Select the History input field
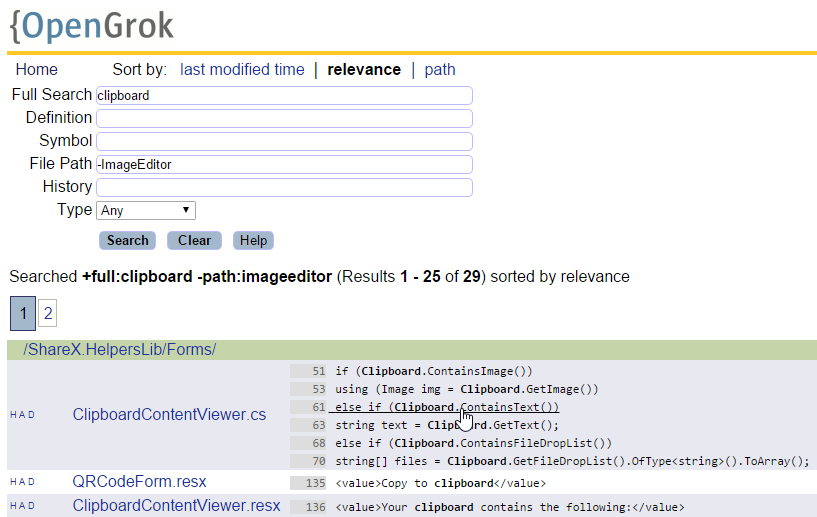 click(284, 187)
